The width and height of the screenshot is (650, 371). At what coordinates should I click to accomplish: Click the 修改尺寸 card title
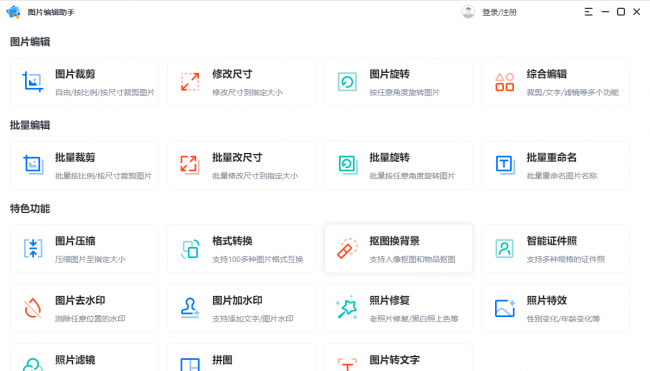point(232,74)
